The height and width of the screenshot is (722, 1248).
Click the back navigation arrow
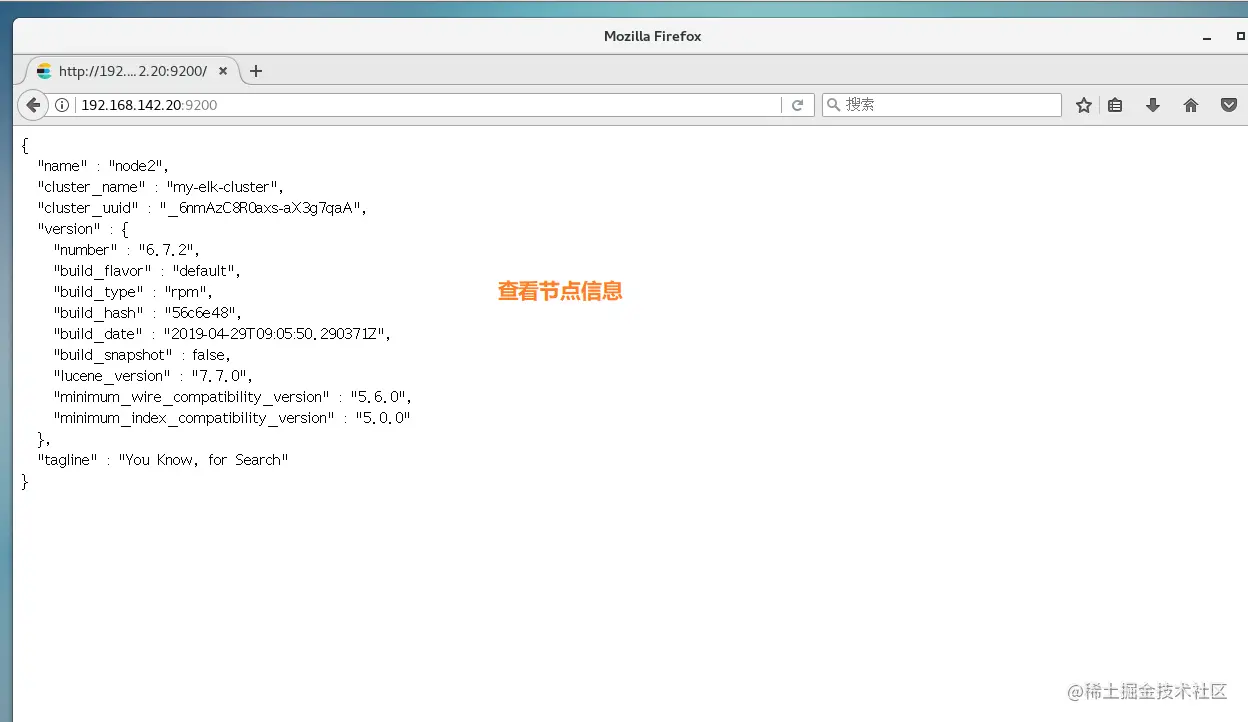point(32,104)
